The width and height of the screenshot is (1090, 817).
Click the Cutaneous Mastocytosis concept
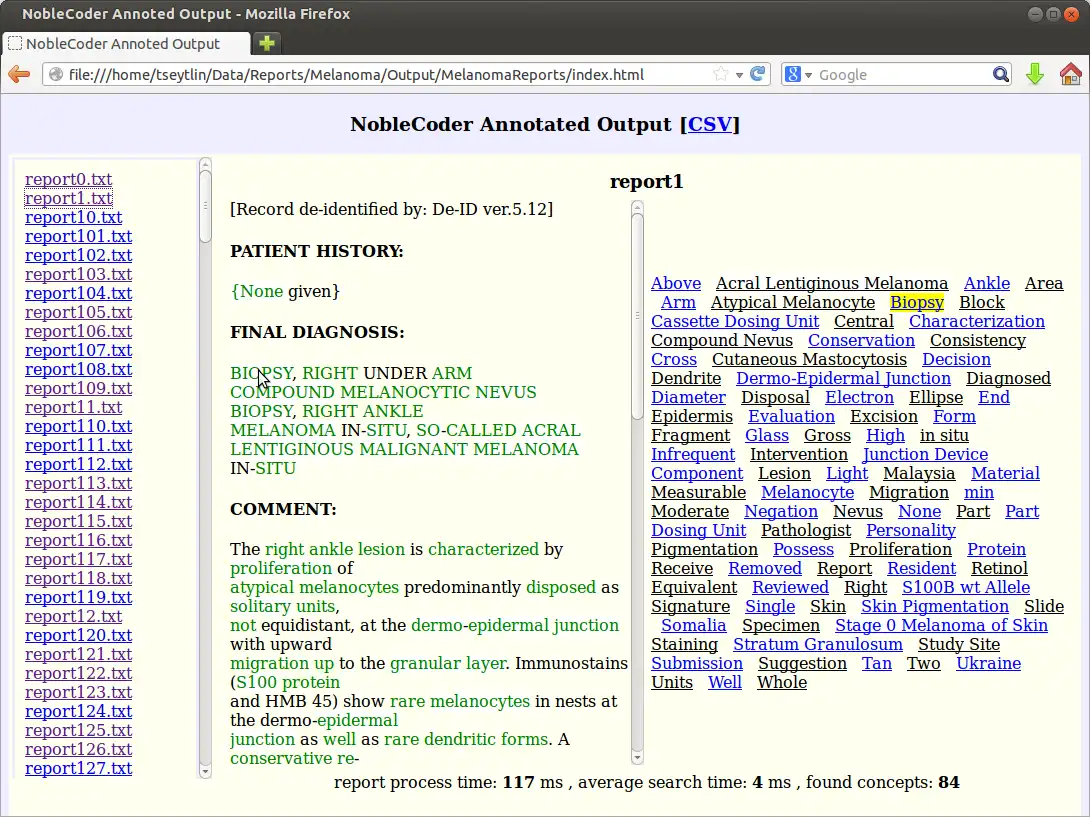click(809, 359)
